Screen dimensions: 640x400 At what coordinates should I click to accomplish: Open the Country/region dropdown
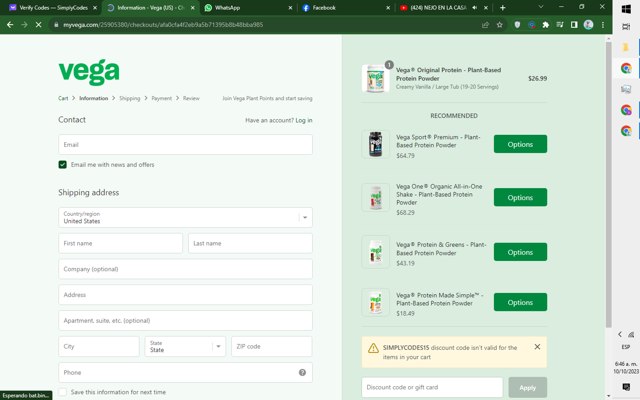coord(185,218)
